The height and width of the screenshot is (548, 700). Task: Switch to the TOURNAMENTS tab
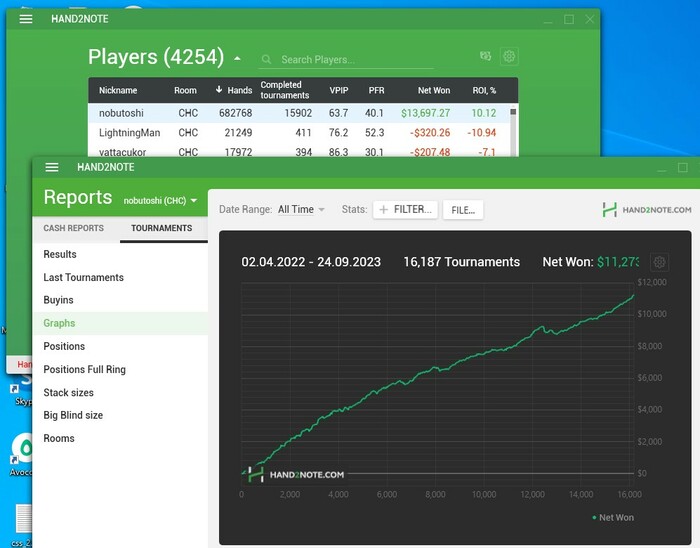pyautogui.click(x=162, y=228)
